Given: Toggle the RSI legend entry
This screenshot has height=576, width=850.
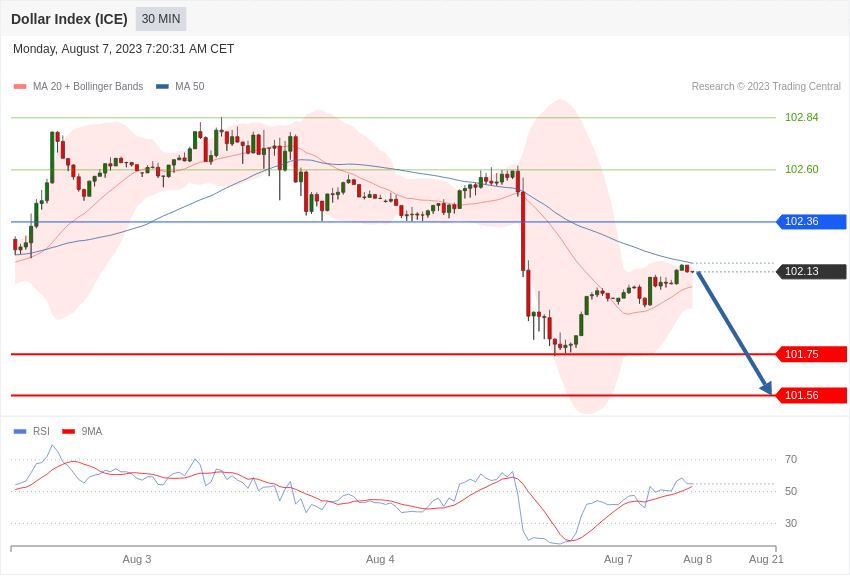Looking at the screenshot, I should tap(31, 431).
